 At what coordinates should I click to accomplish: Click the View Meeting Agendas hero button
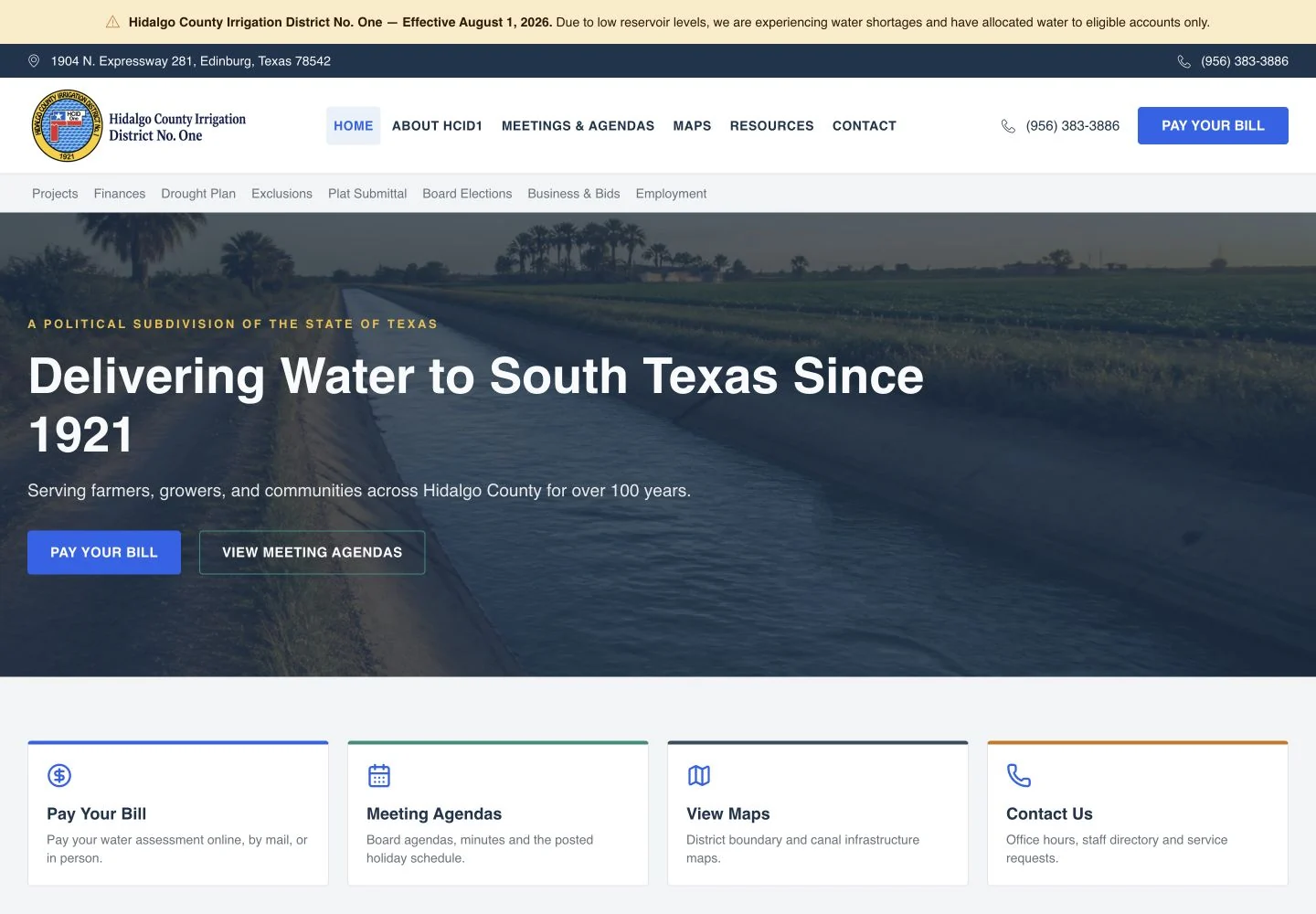point(313,553)
